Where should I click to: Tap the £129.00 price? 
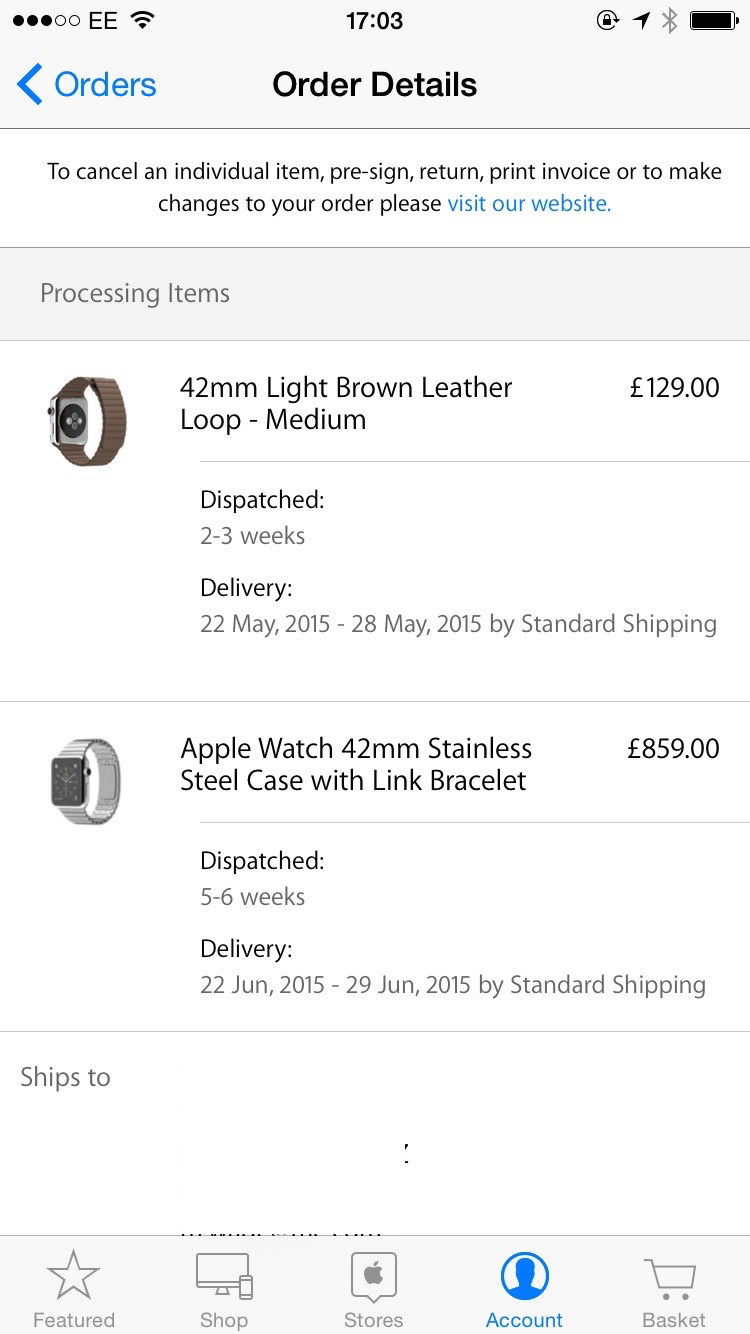[674, 387]
